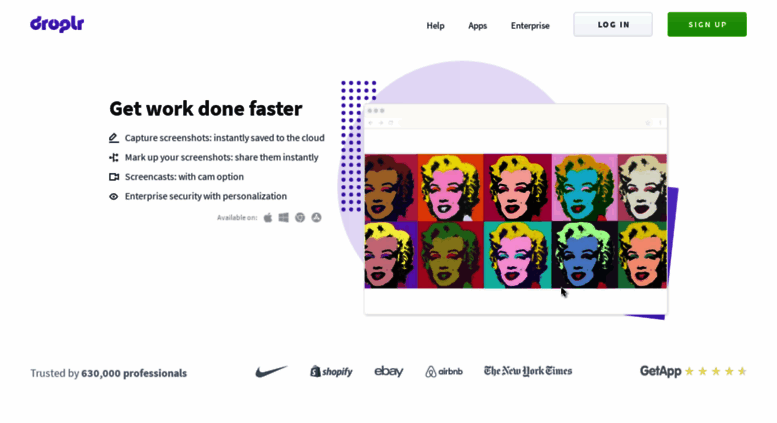This screenshot has height=423, width=777.
Task: Select the Windows platform icon
Action: coord(283,217)
